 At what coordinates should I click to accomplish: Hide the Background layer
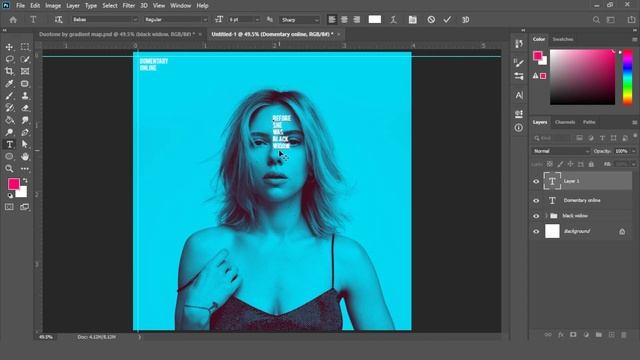(536, 231)
